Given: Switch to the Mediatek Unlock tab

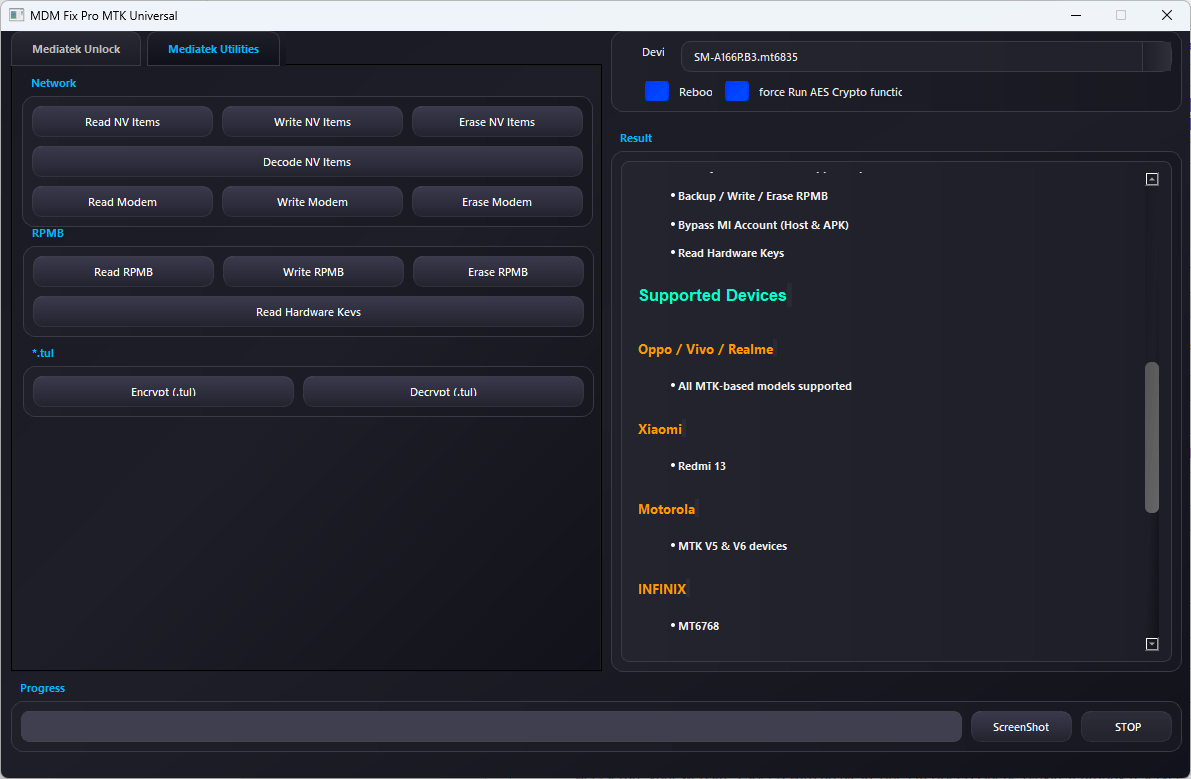Looking at the screenshot, I should [75, 48].
